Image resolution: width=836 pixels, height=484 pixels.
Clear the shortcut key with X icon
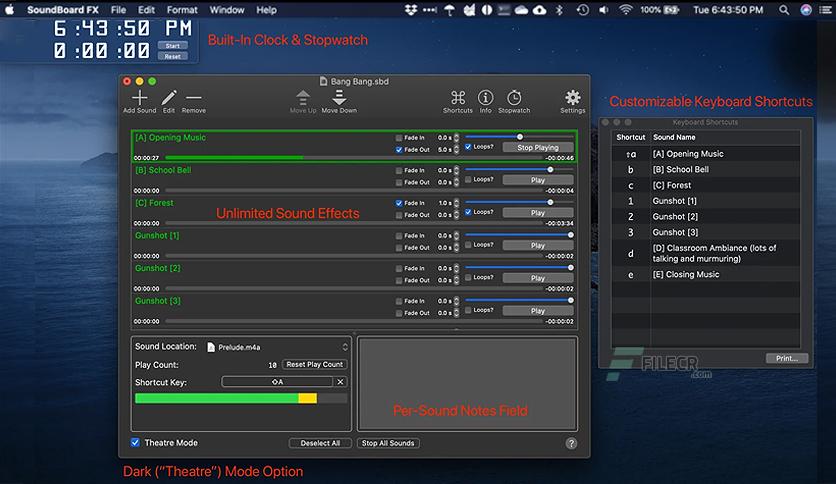[340, 382]
